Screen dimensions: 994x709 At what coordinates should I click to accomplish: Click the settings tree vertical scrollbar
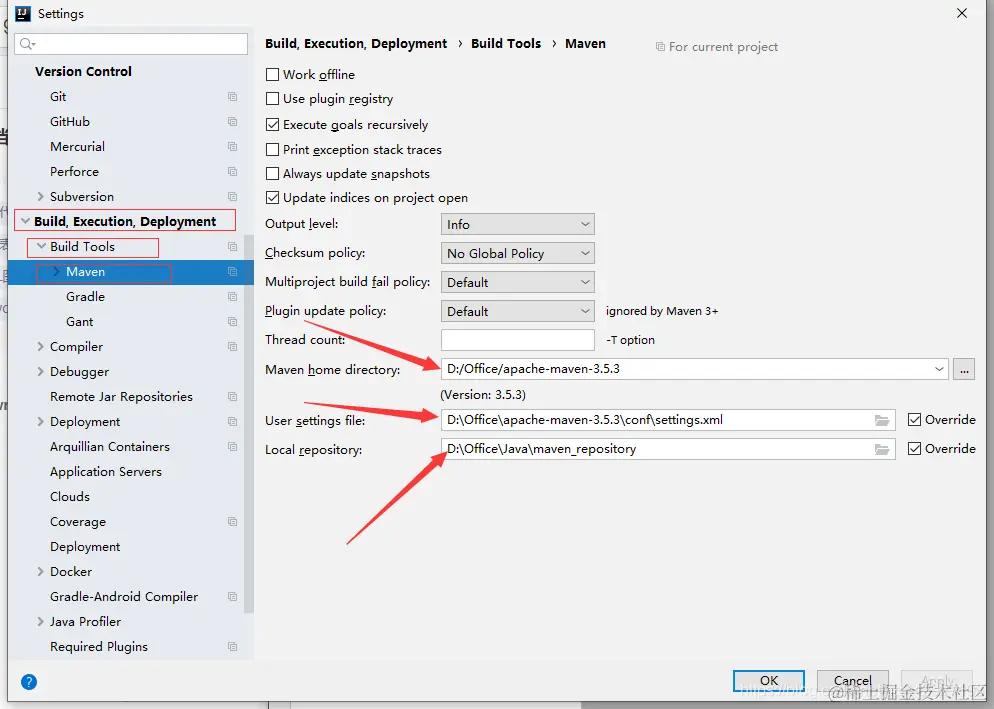[x=248, y=424]
